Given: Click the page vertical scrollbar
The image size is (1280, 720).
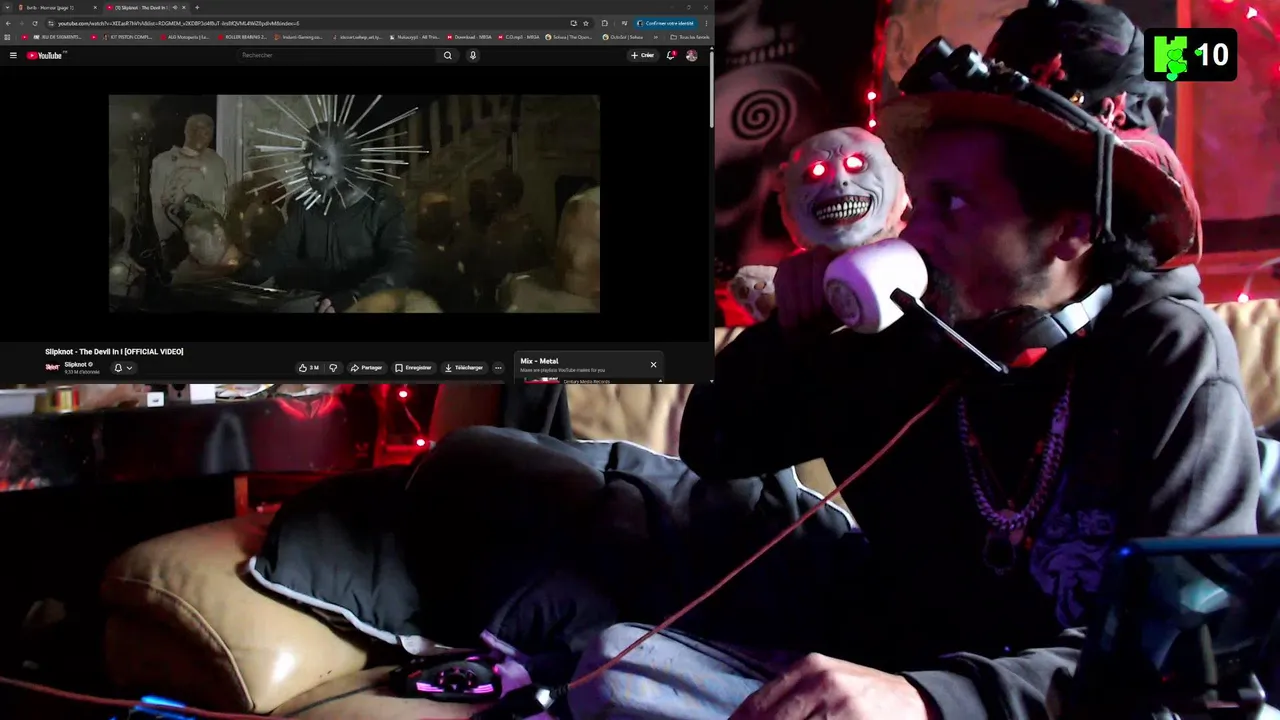Looking at the screenshot, I should (x=712, y=88).
